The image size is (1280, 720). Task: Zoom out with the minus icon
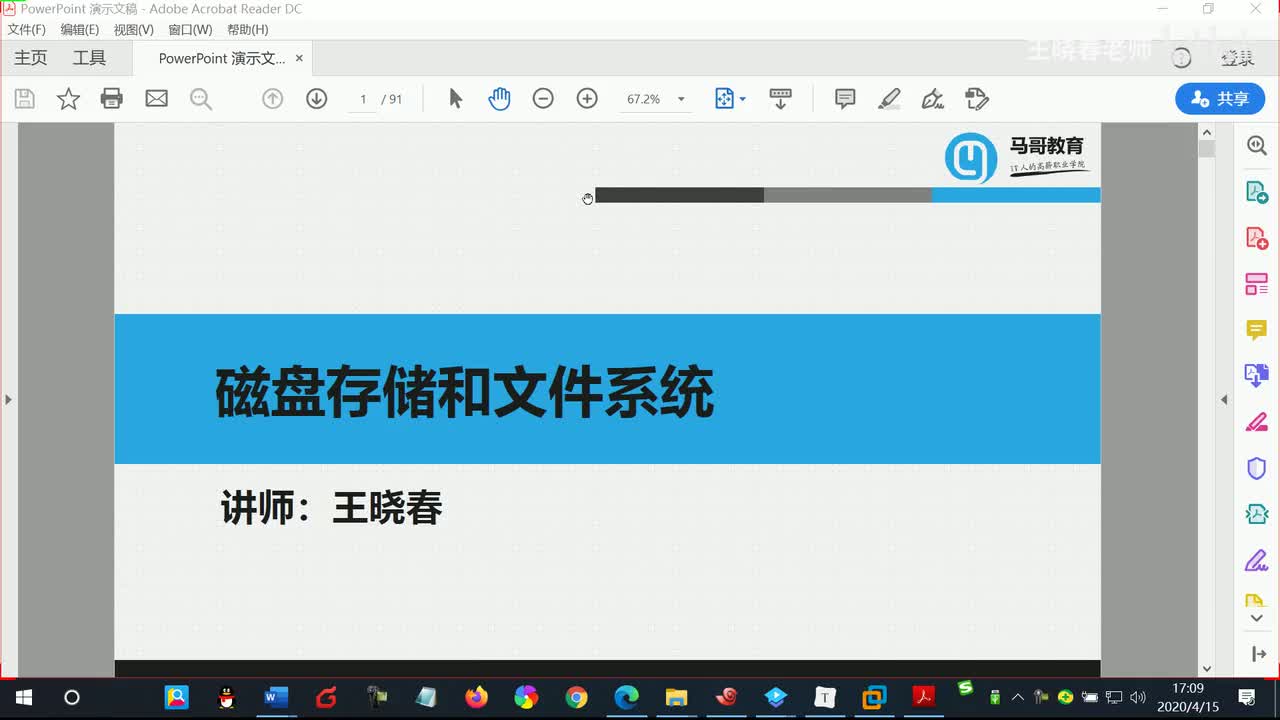point(543,99)
